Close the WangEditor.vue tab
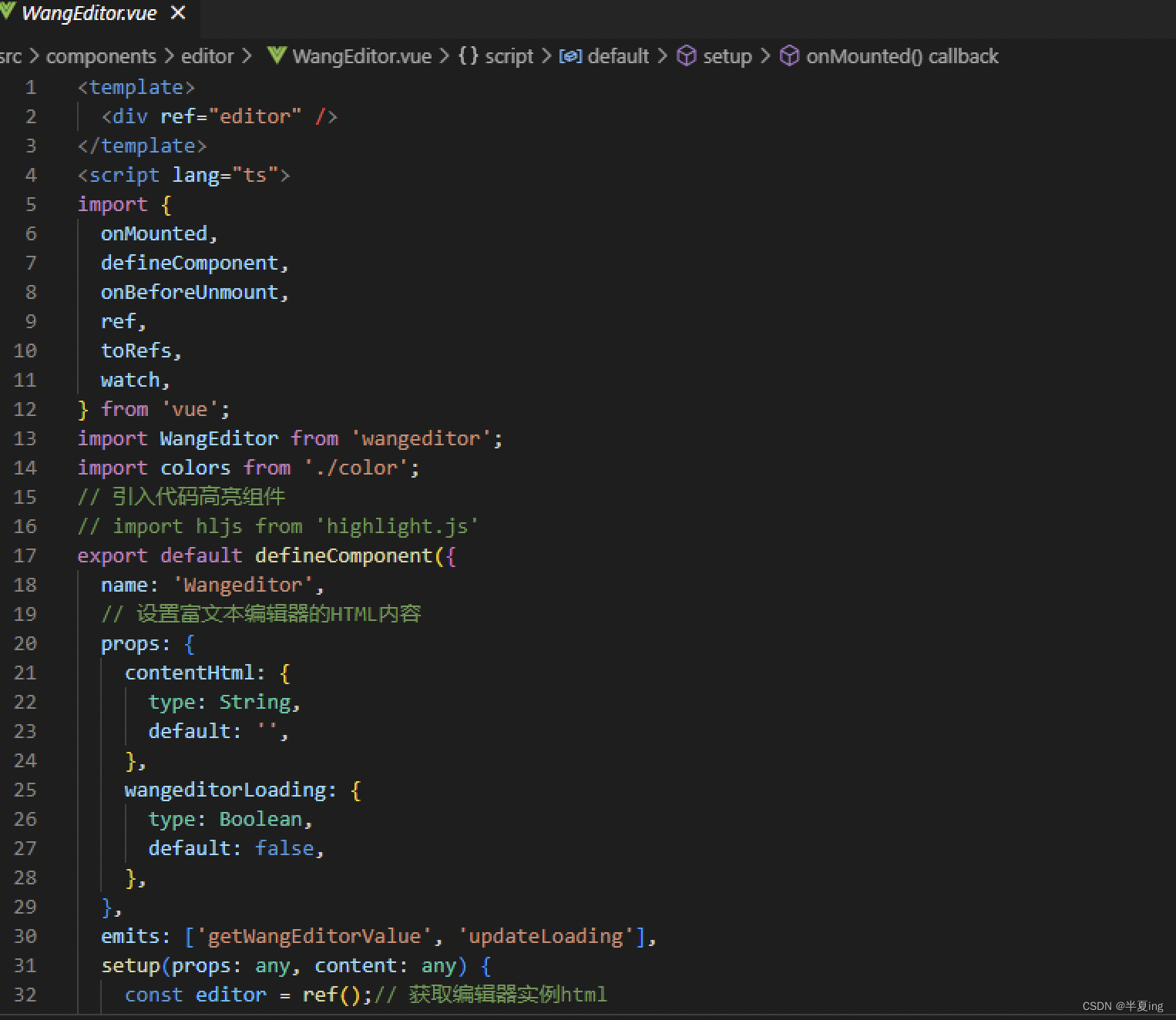This screenshot has width=1176, height=1020. click(x=178, y=13)
